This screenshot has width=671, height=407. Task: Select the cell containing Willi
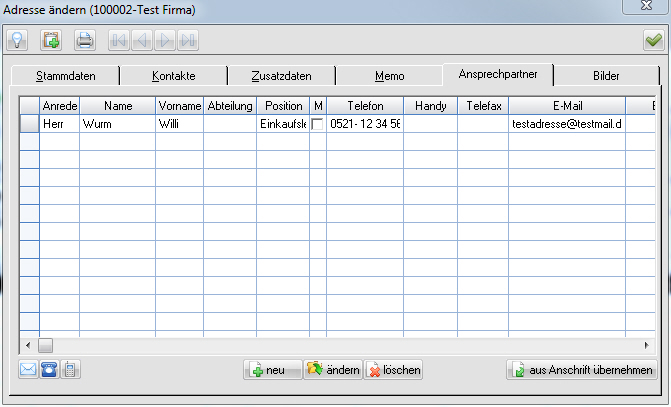[x=180, y=124]
